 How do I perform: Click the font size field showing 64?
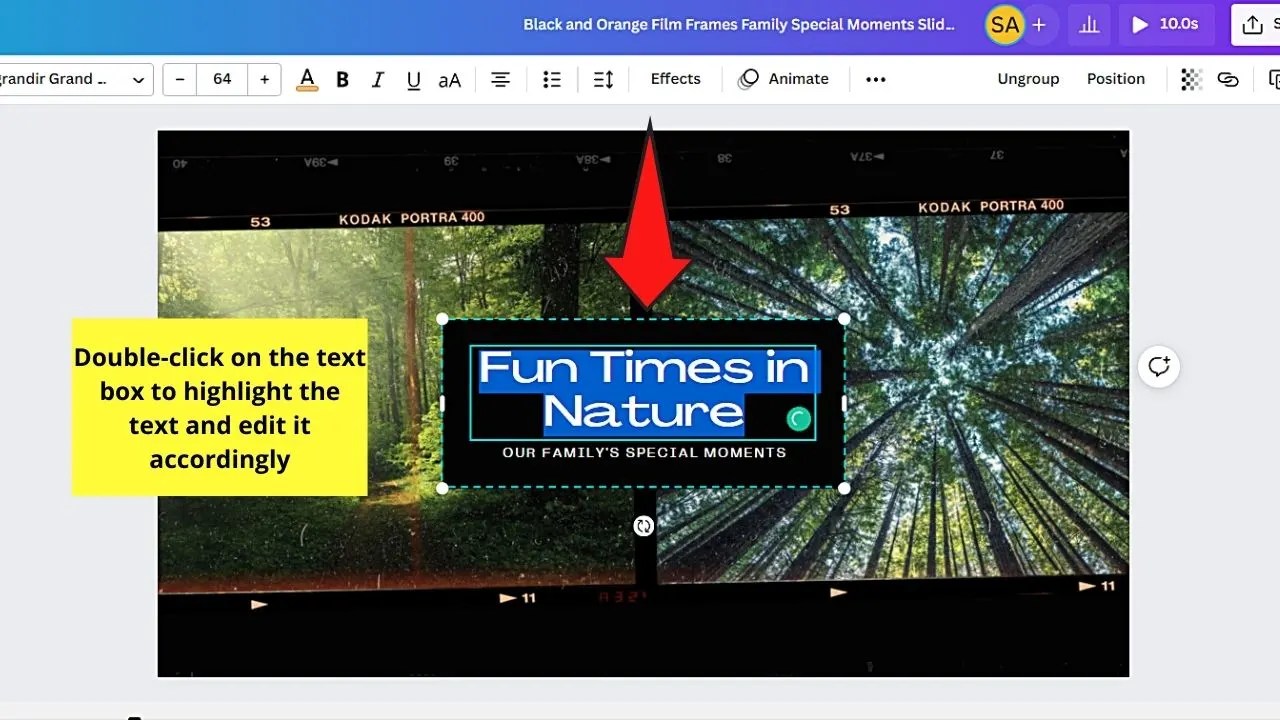pos(221,79)
